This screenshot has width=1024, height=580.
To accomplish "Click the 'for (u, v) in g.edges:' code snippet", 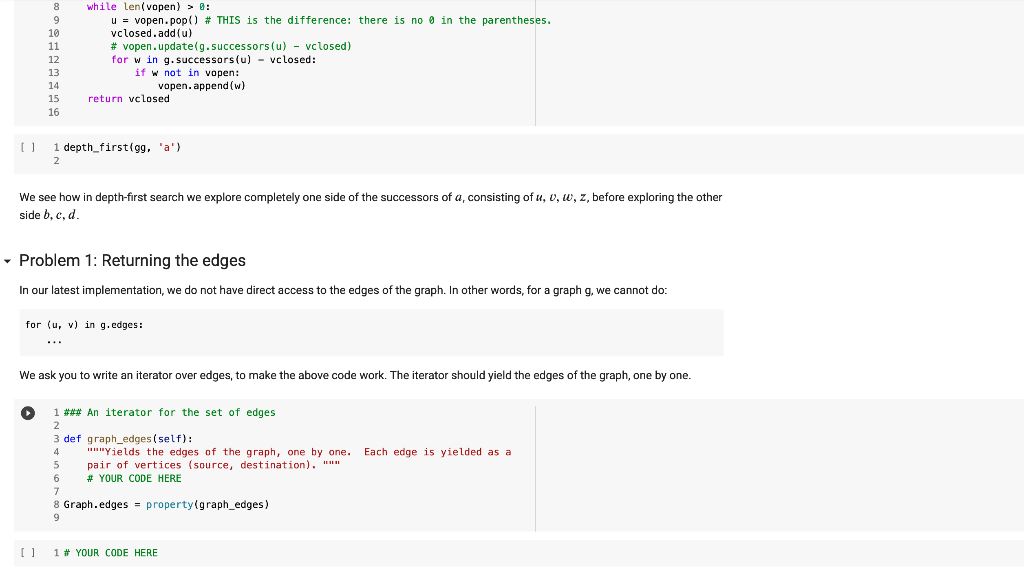I will point(84,325).
